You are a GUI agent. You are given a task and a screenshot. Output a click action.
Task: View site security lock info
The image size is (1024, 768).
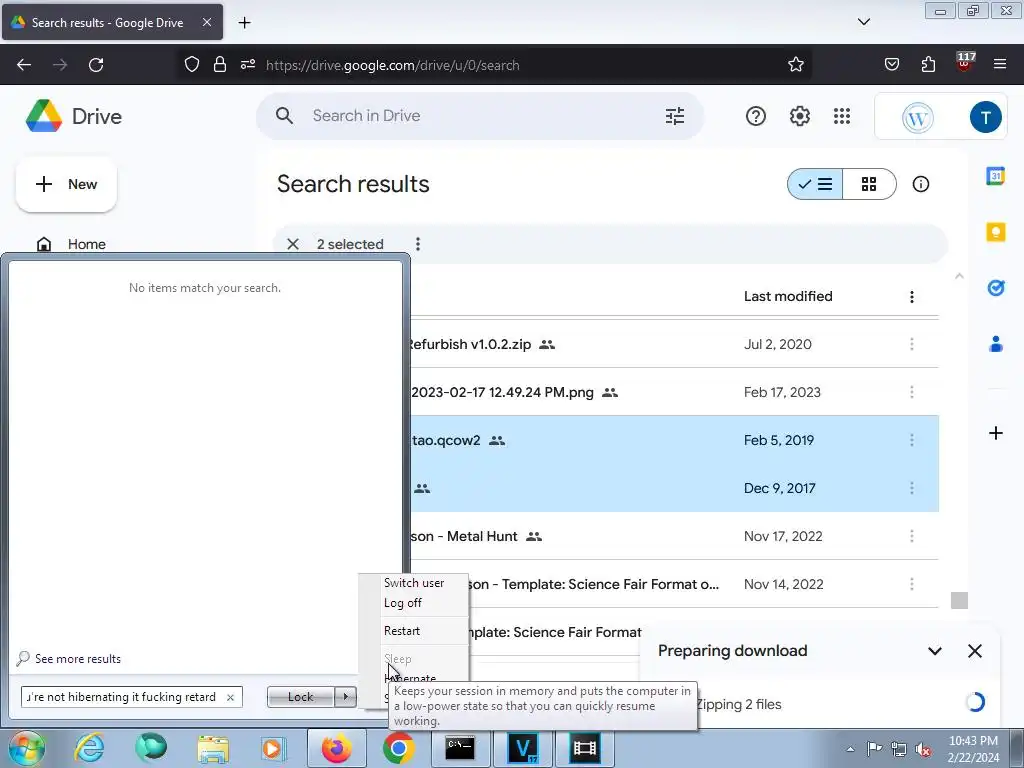click(x=219, y=65)
